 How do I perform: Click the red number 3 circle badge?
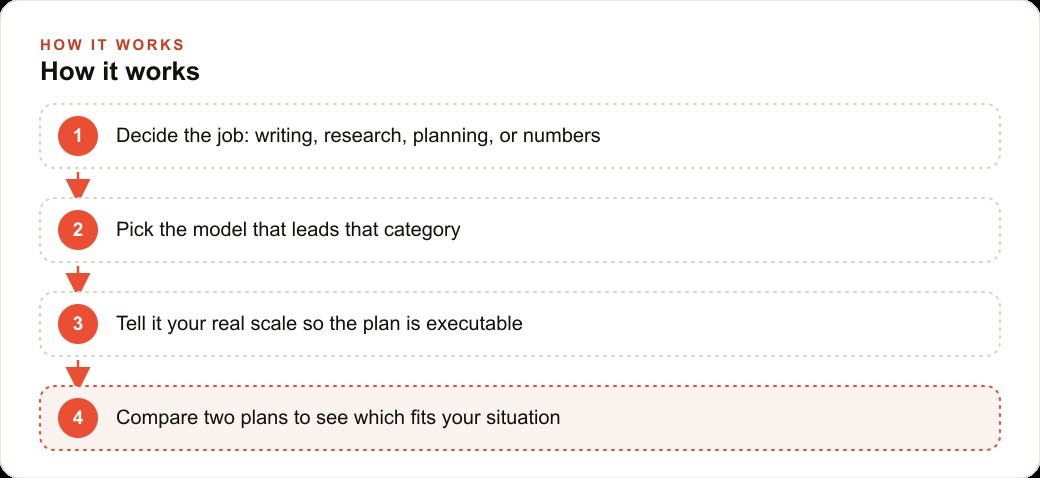78,324
